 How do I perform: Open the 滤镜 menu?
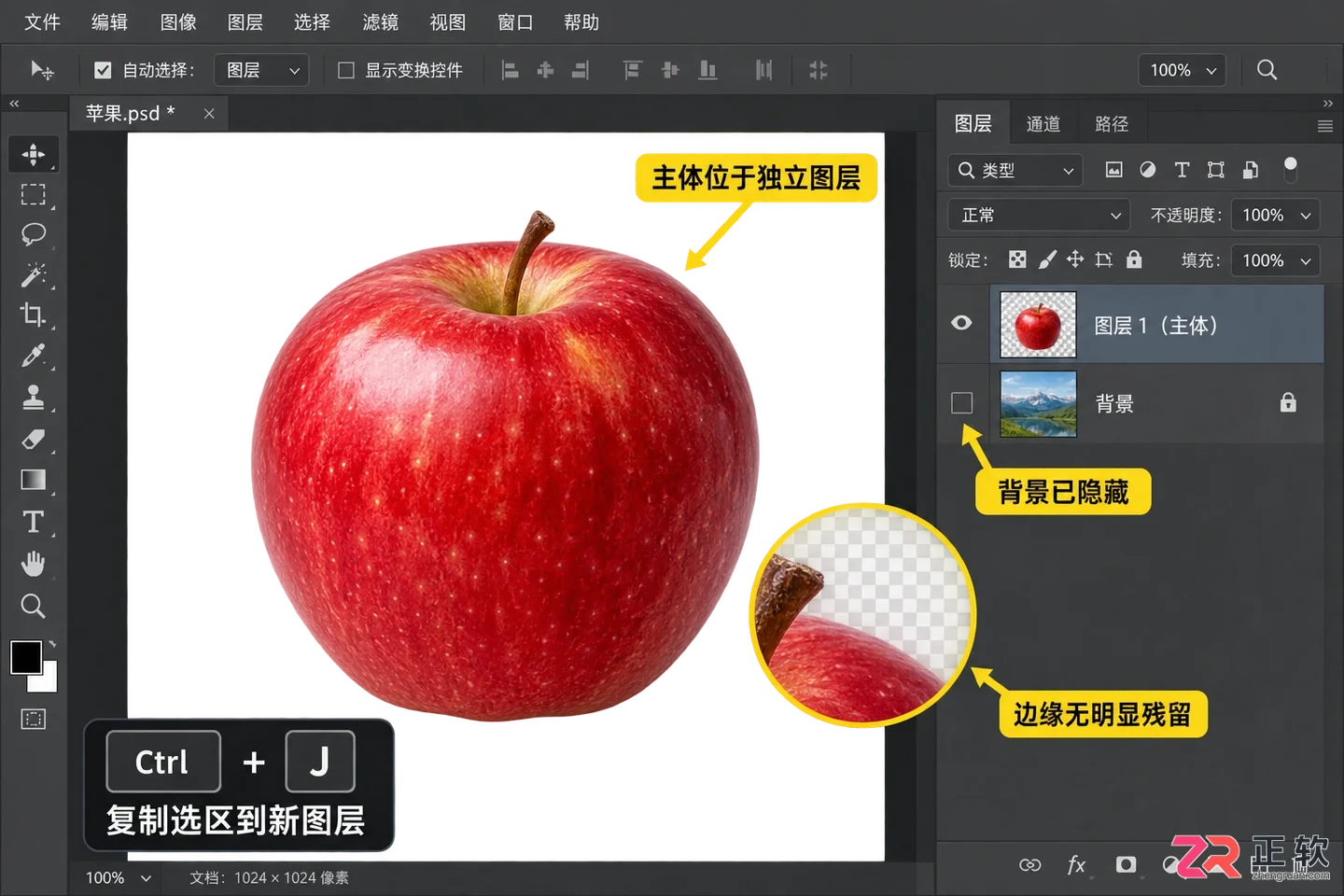pos(380,21)
